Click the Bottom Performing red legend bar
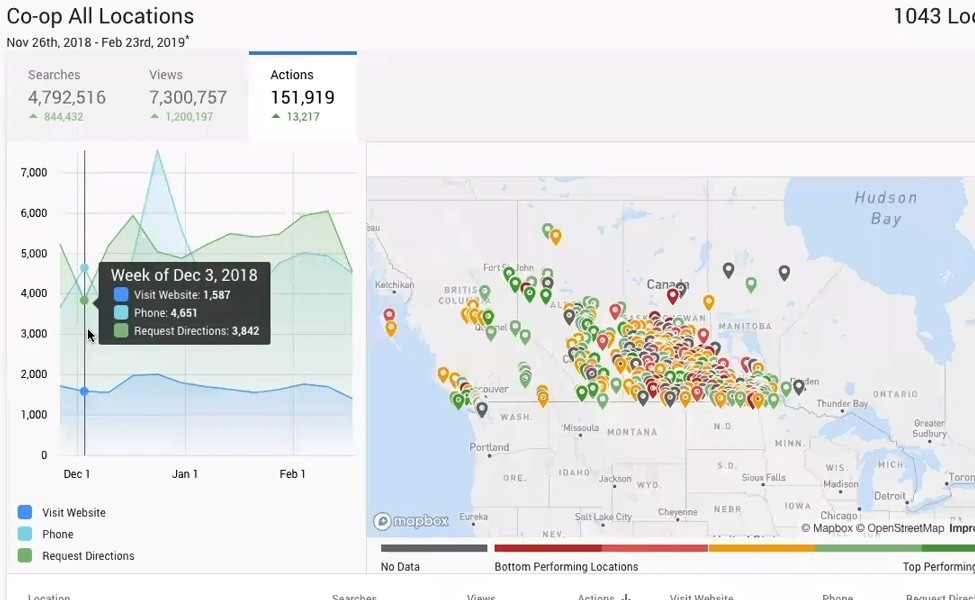Image resolution: width=975 pixels, height=600 pixels. pos(548,548)
